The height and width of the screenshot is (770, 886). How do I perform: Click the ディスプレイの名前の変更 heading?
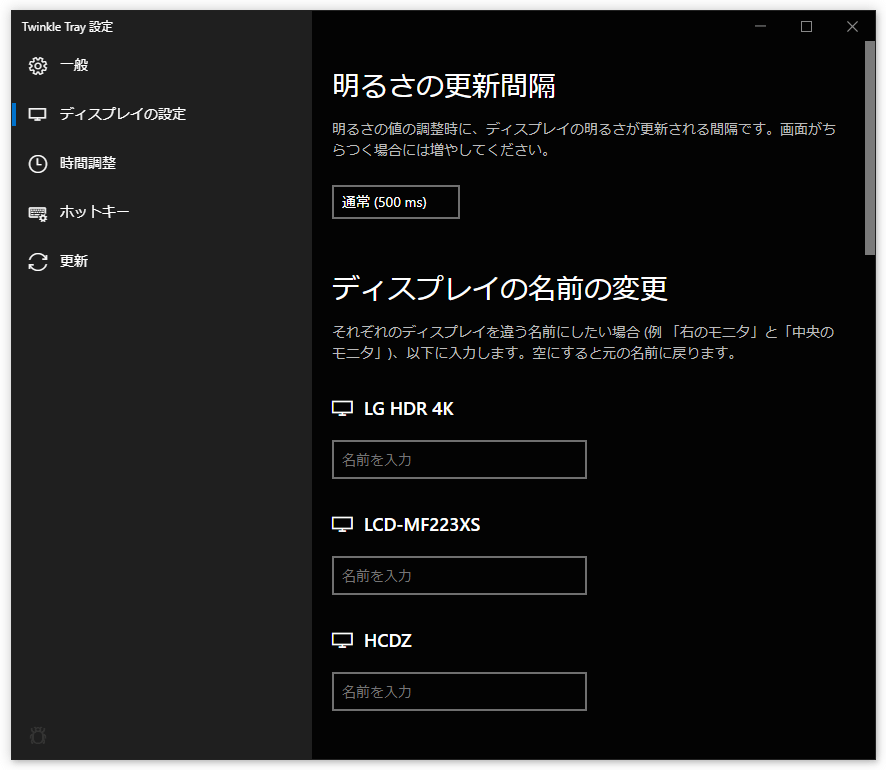click(500, 288)
